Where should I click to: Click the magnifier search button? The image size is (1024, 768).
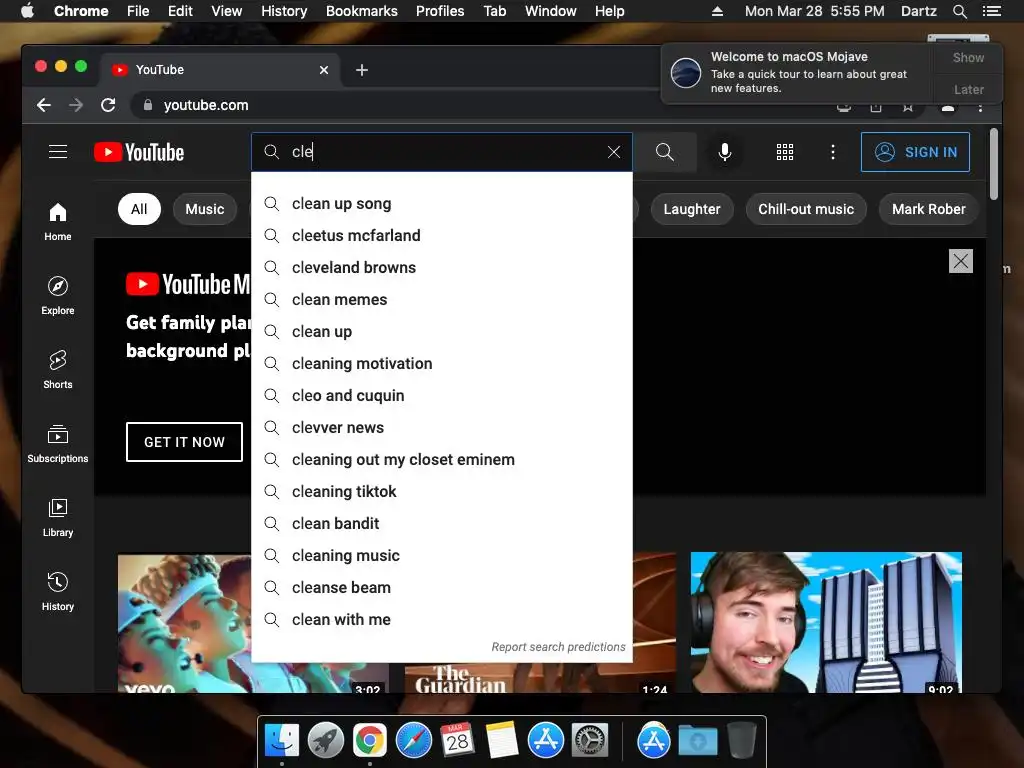(x=665, y=152)
